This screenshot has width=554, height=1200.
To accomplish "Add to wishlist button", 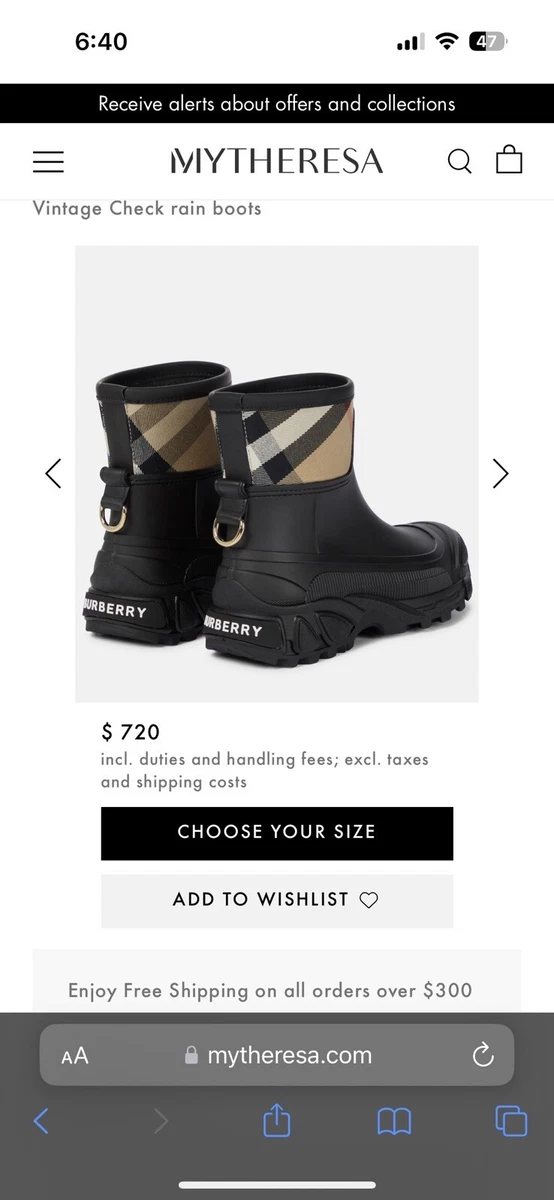I will pos(277,900).
